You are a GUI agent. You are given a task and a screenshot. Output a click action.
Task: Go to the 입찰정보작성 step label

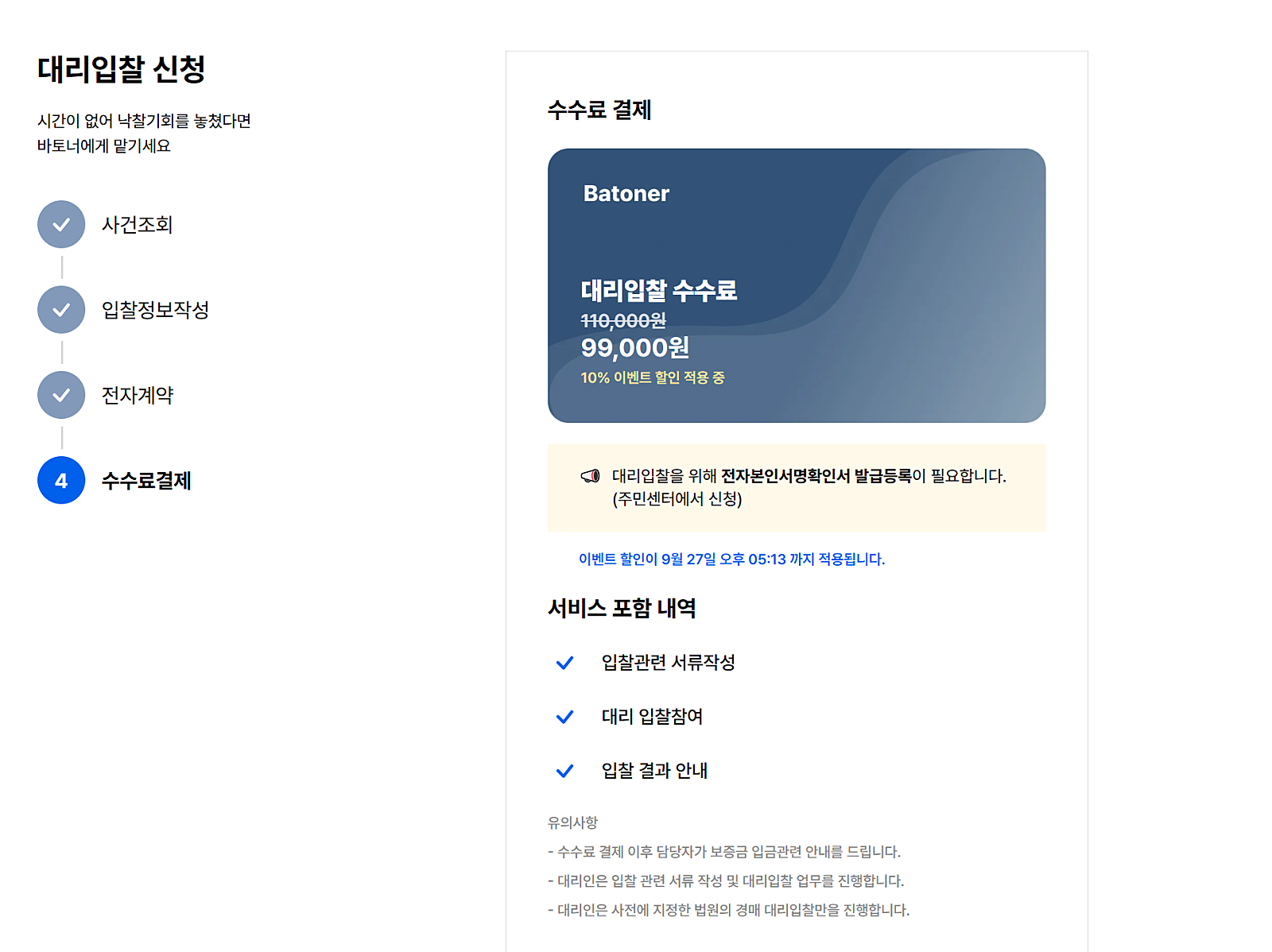(155, 310)
